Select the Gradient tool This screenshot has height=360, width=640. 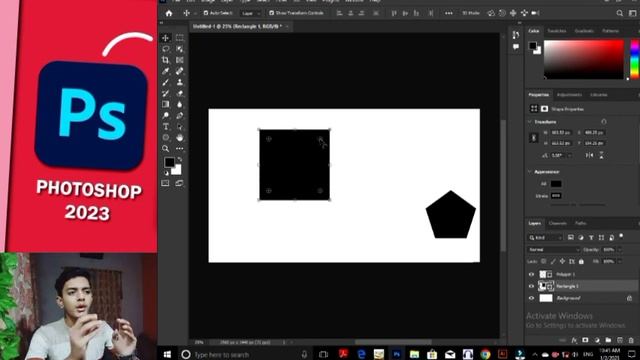[165, 104]
